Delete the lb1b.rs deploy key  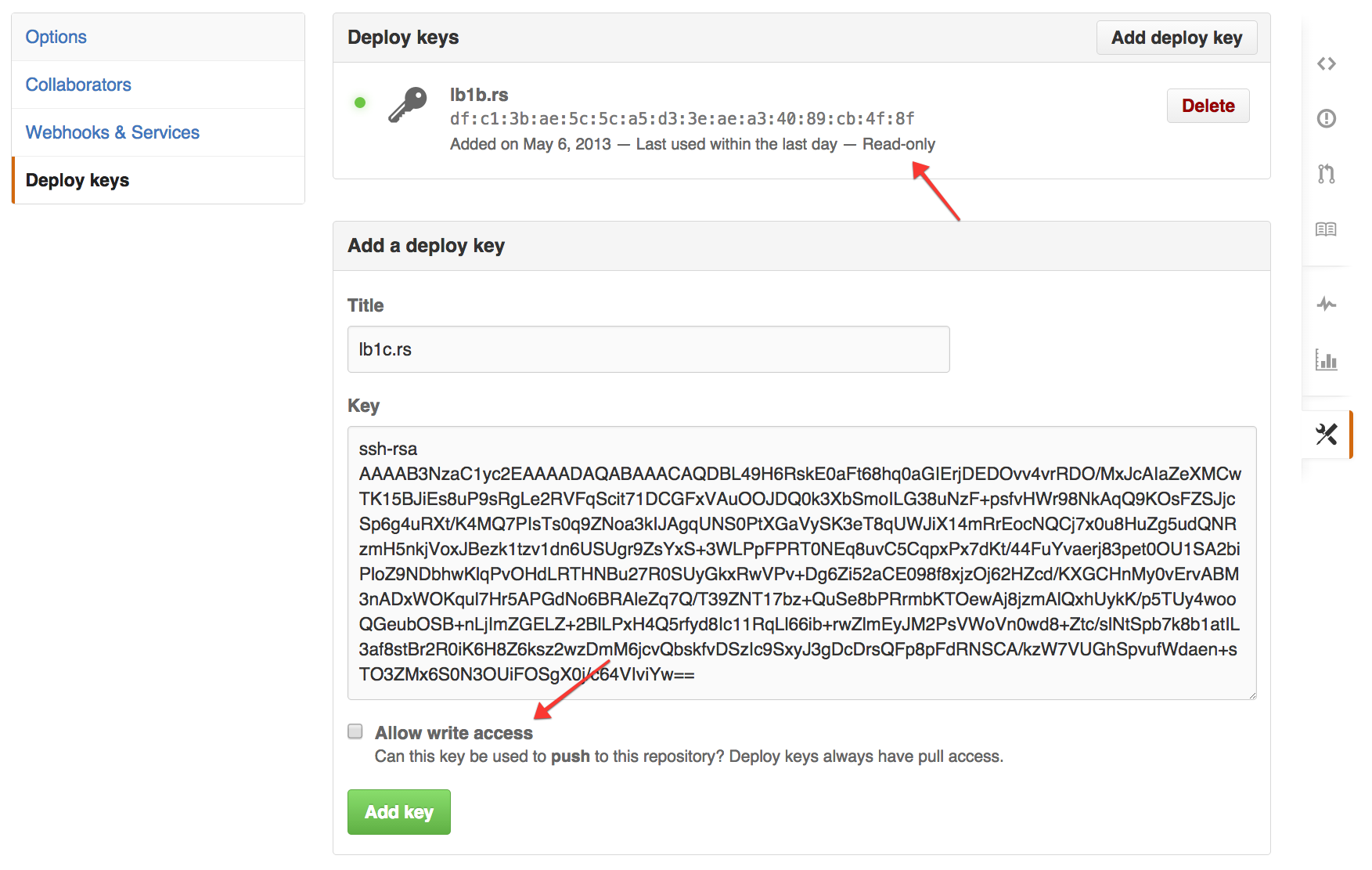pyautogui.click(x=1208, y=106)
